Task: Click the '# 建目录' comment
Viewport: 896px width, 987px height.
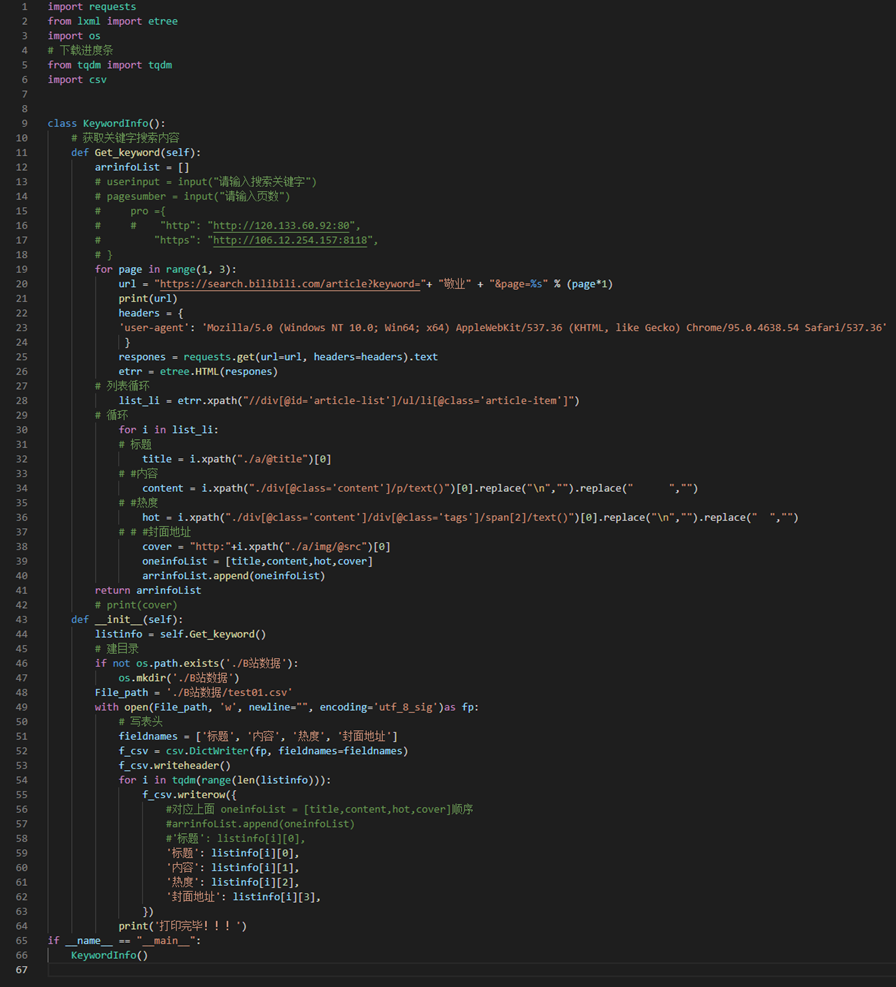Action: pyautogui.click(x=116, y=648)
